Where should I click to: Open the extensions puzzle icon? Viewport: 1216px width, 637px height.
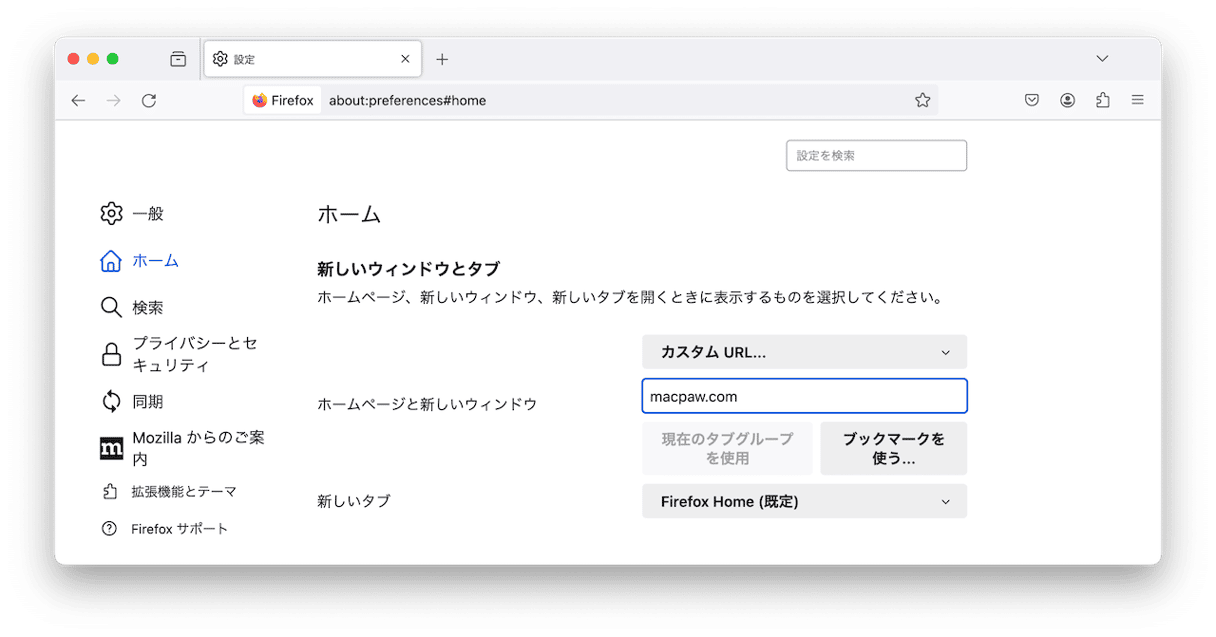(x=1102, y=100)
